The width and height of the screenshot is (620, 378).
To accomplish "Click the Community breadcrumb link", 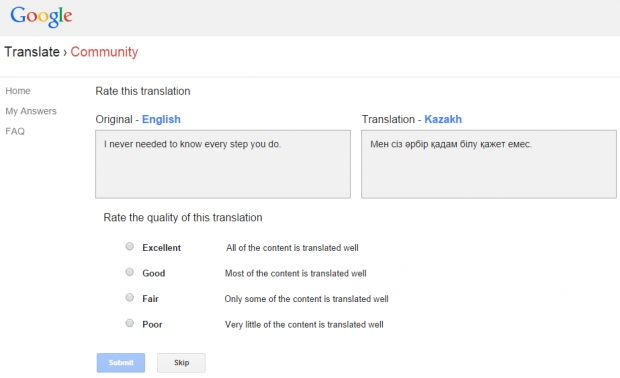I will [x=104, y=52].
